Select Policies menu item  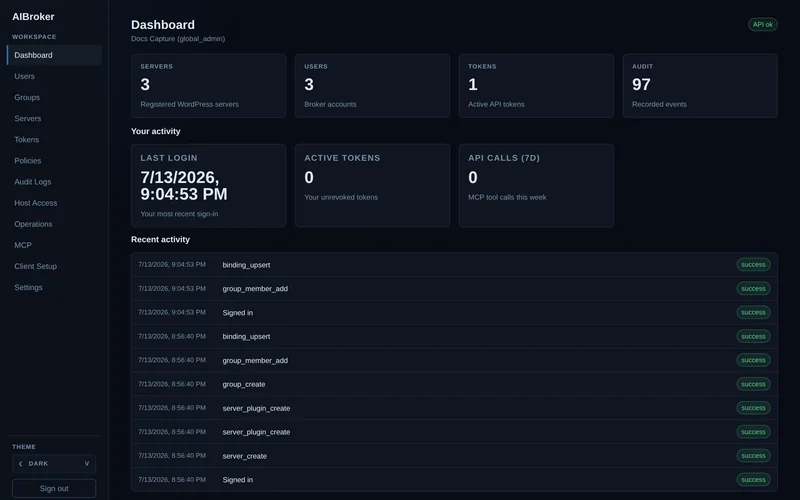click(x=54, y=161)
